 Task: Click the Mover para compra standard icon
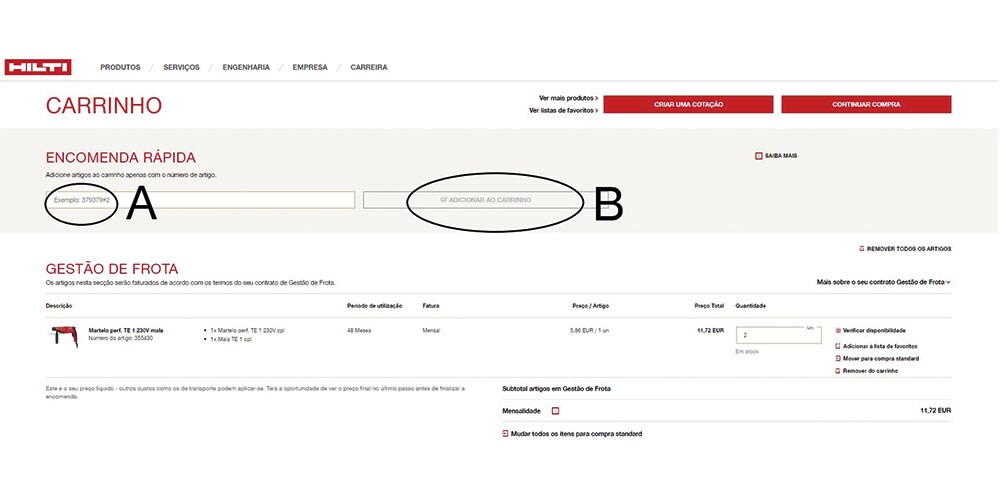(838, 358)
